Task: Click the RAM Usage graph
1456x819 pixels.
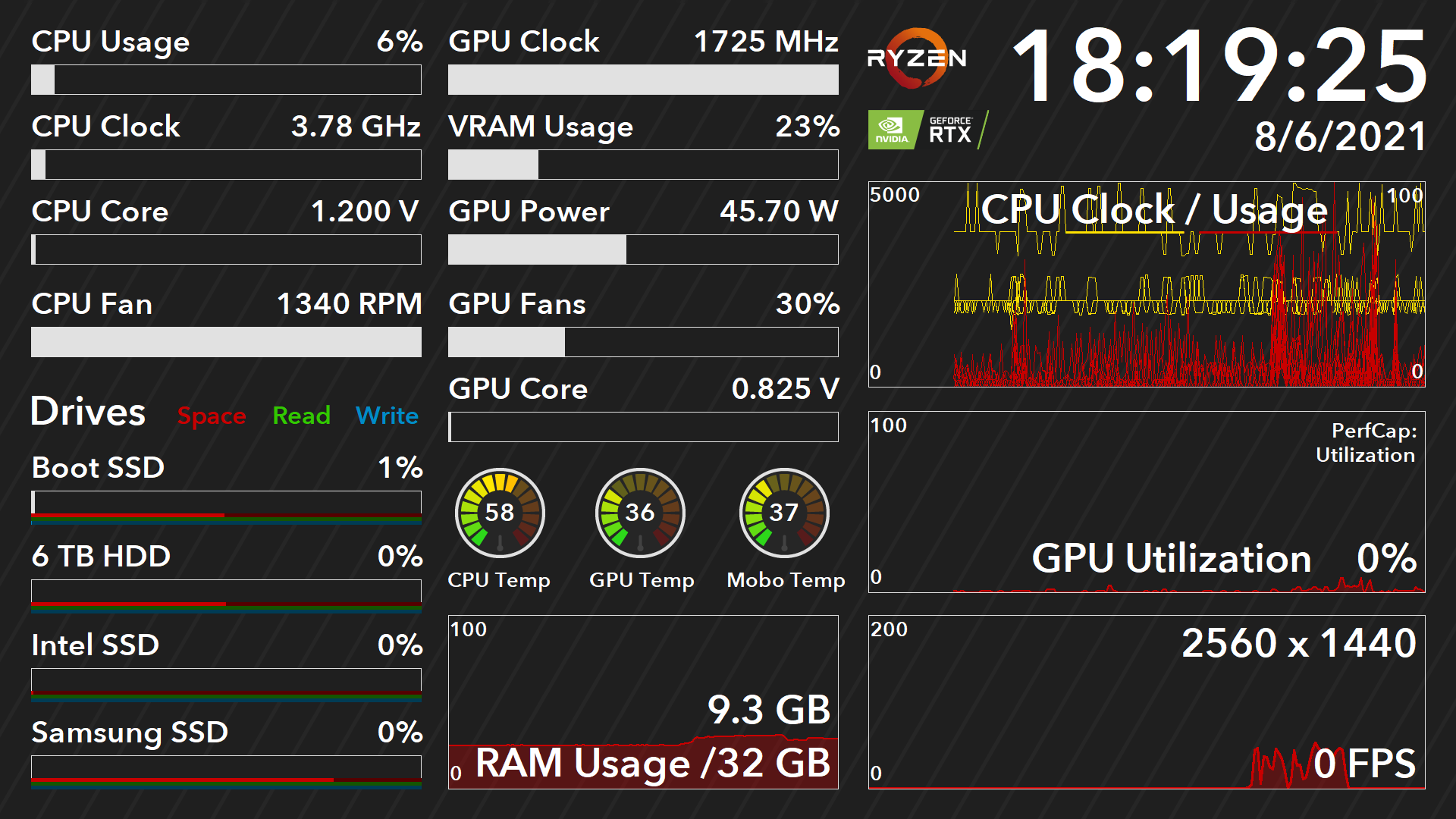Action: pos(643,702)
